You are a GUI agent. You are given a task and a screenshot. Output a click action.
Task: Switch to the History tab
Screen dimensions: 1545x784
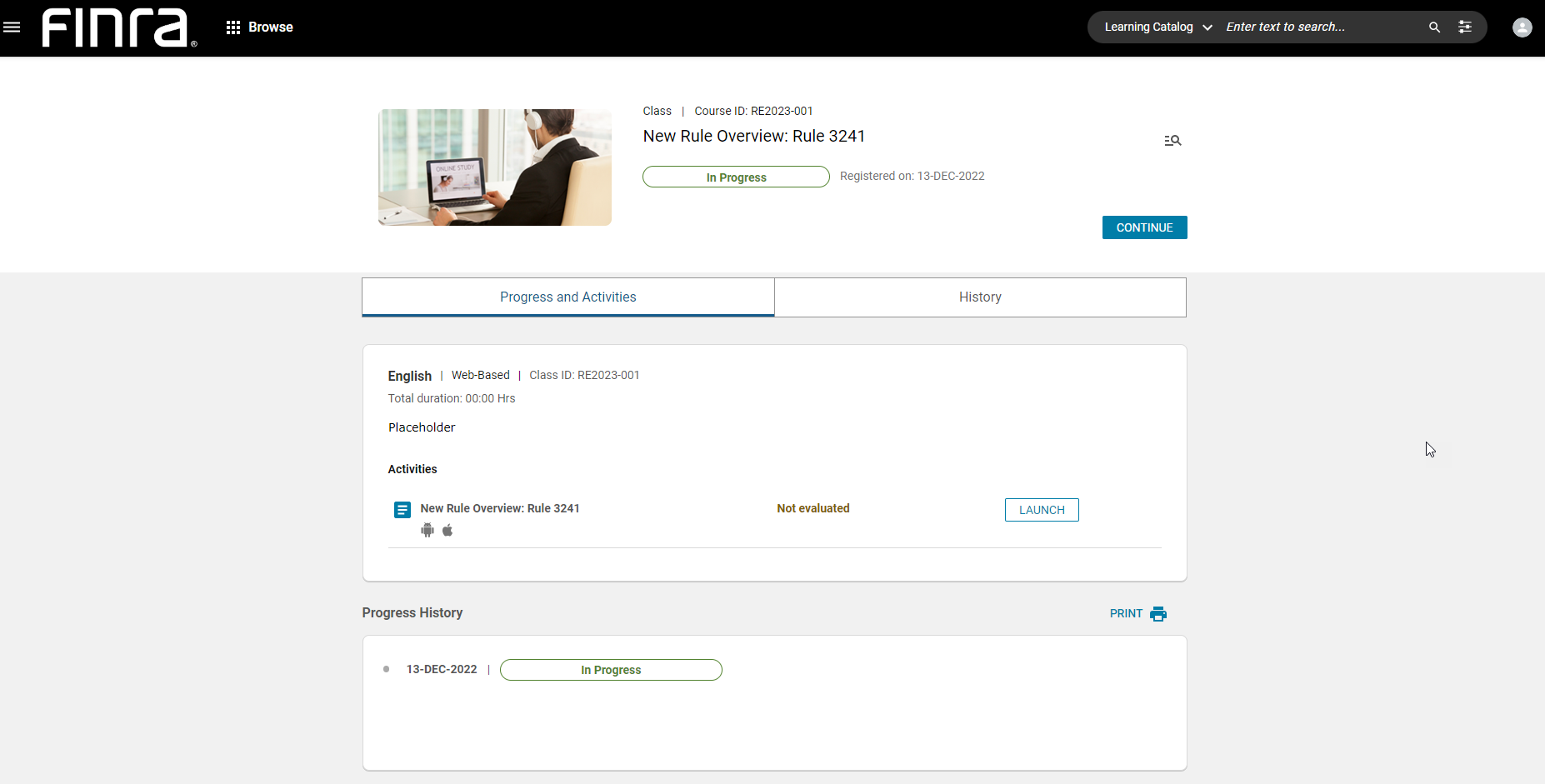pyautogui.click(x=980, y=297)
